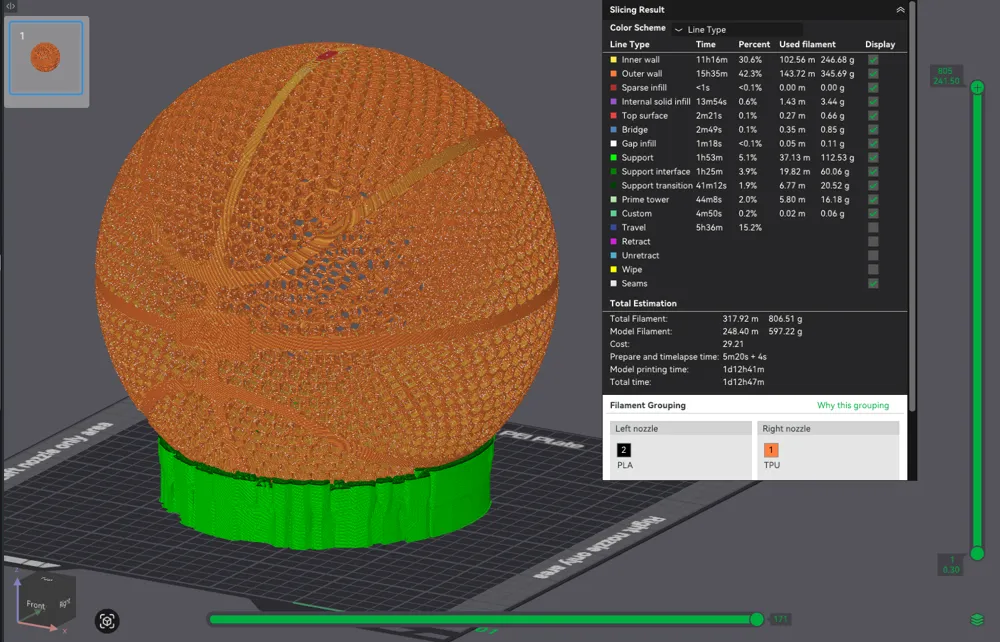Click the orange Outer wall color icon
This screenshot has width=1000, height=642.
click(613, 73)
